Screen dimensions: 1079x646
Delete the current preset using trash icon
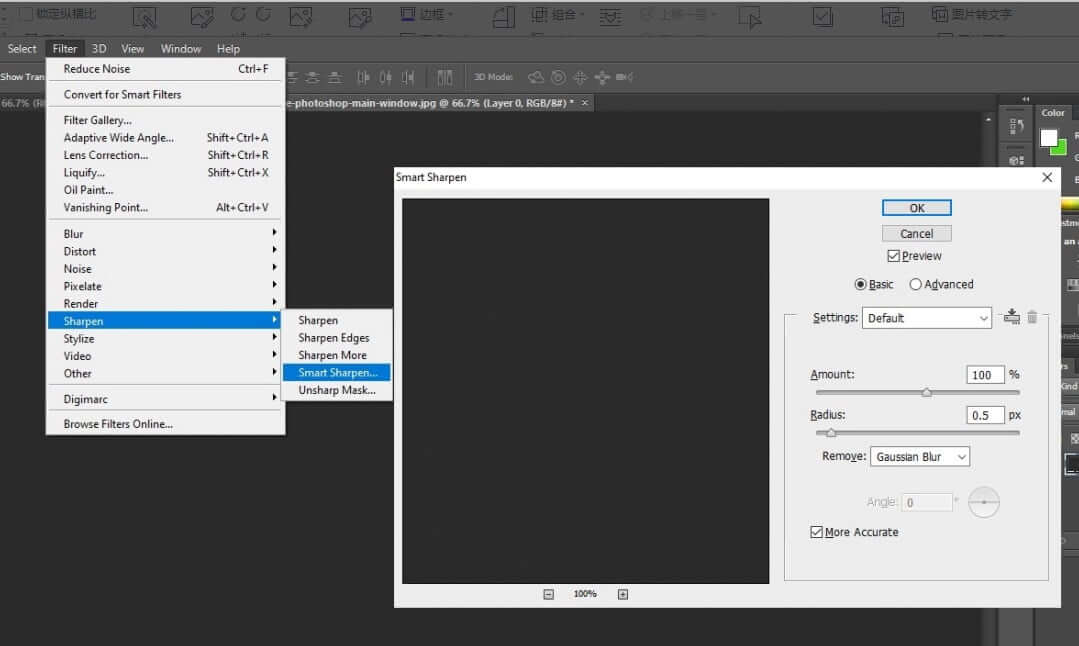tap(1034, 316)
